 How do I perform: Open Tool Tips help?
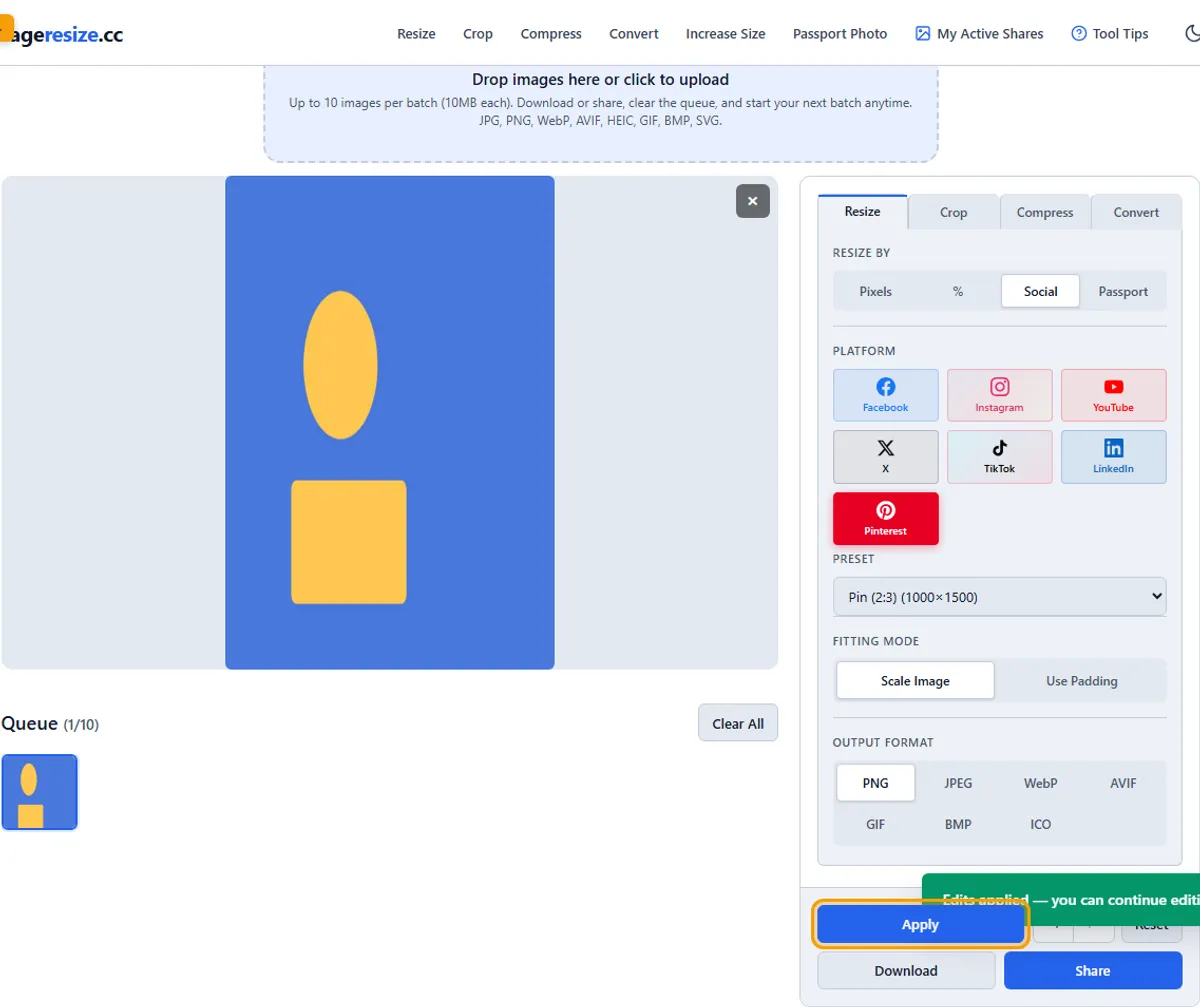tap(1109, 33)
